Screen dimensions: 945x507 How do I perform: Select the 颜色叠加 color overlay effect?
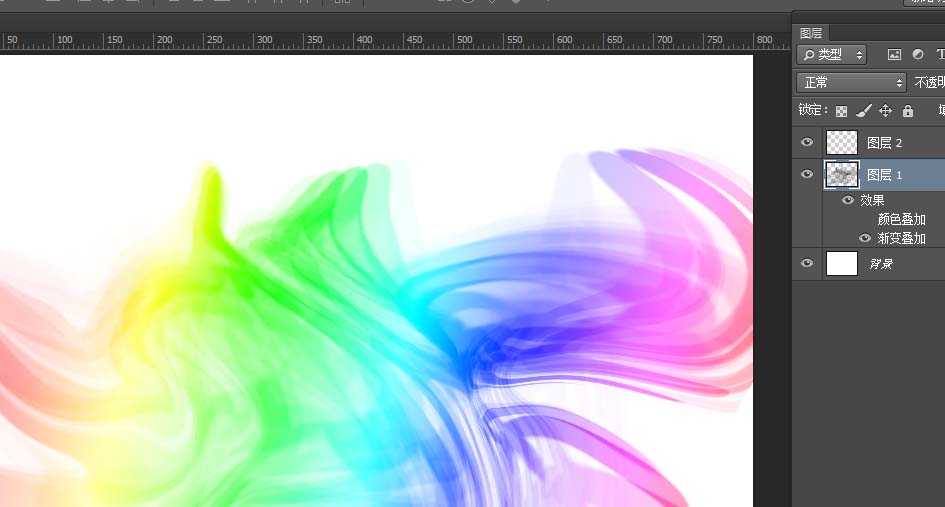(x=901, y=219)
